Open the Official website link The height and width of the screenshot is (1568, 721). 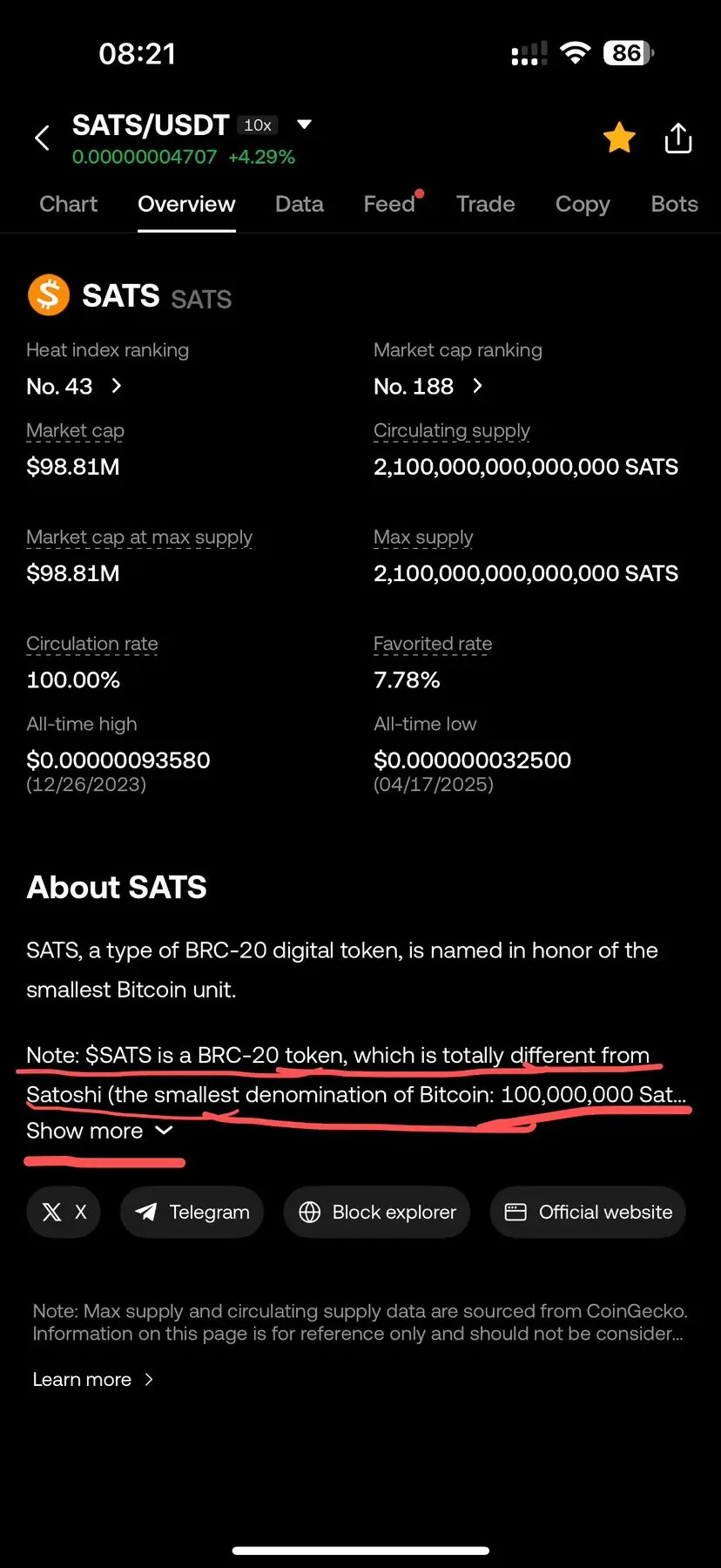coord(588,1212)
